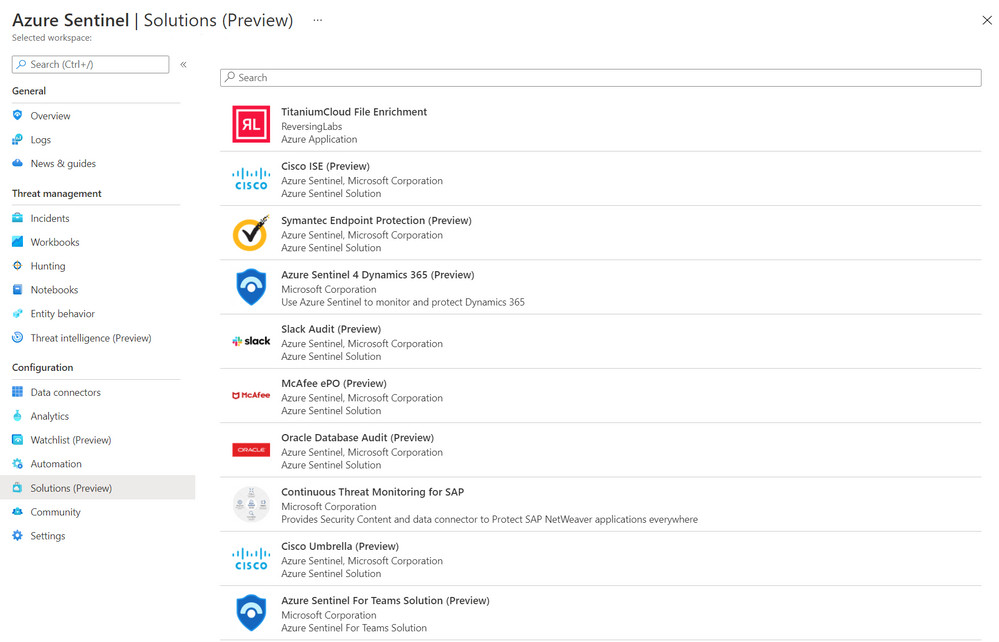Open the ellipsis more options menu
The height and width of the screenshot is (642, 999).
point(318,20)
